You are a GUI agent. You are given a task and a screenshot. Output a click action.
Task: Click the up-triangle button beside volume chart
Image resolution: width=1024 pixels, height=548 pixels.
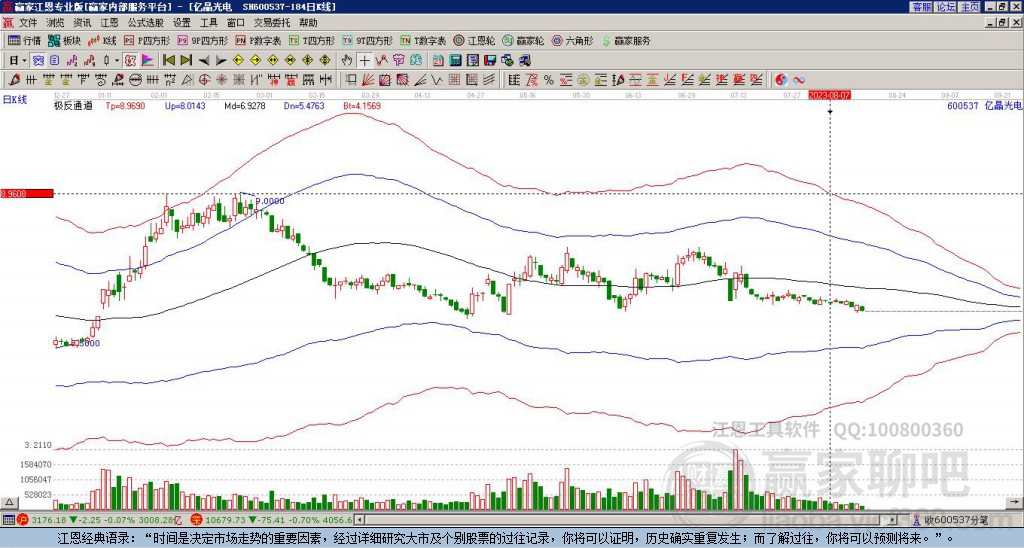point(8,503)
